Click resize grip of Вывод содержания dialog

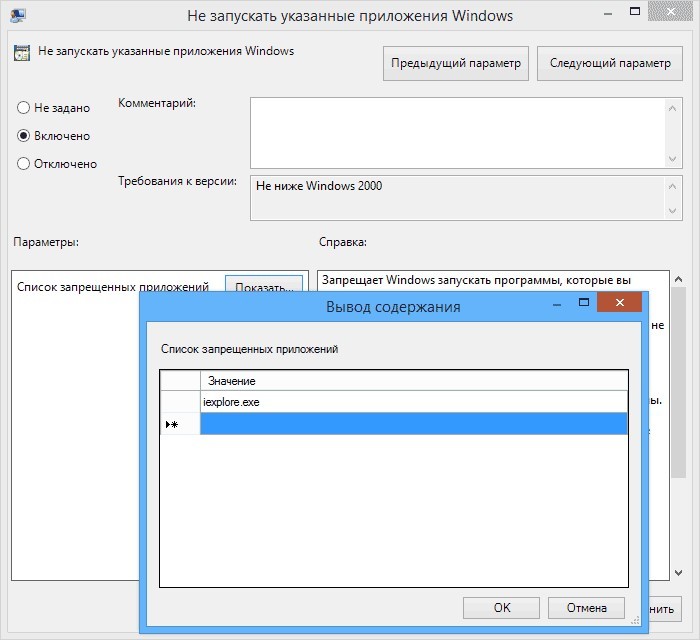[635, 620]
